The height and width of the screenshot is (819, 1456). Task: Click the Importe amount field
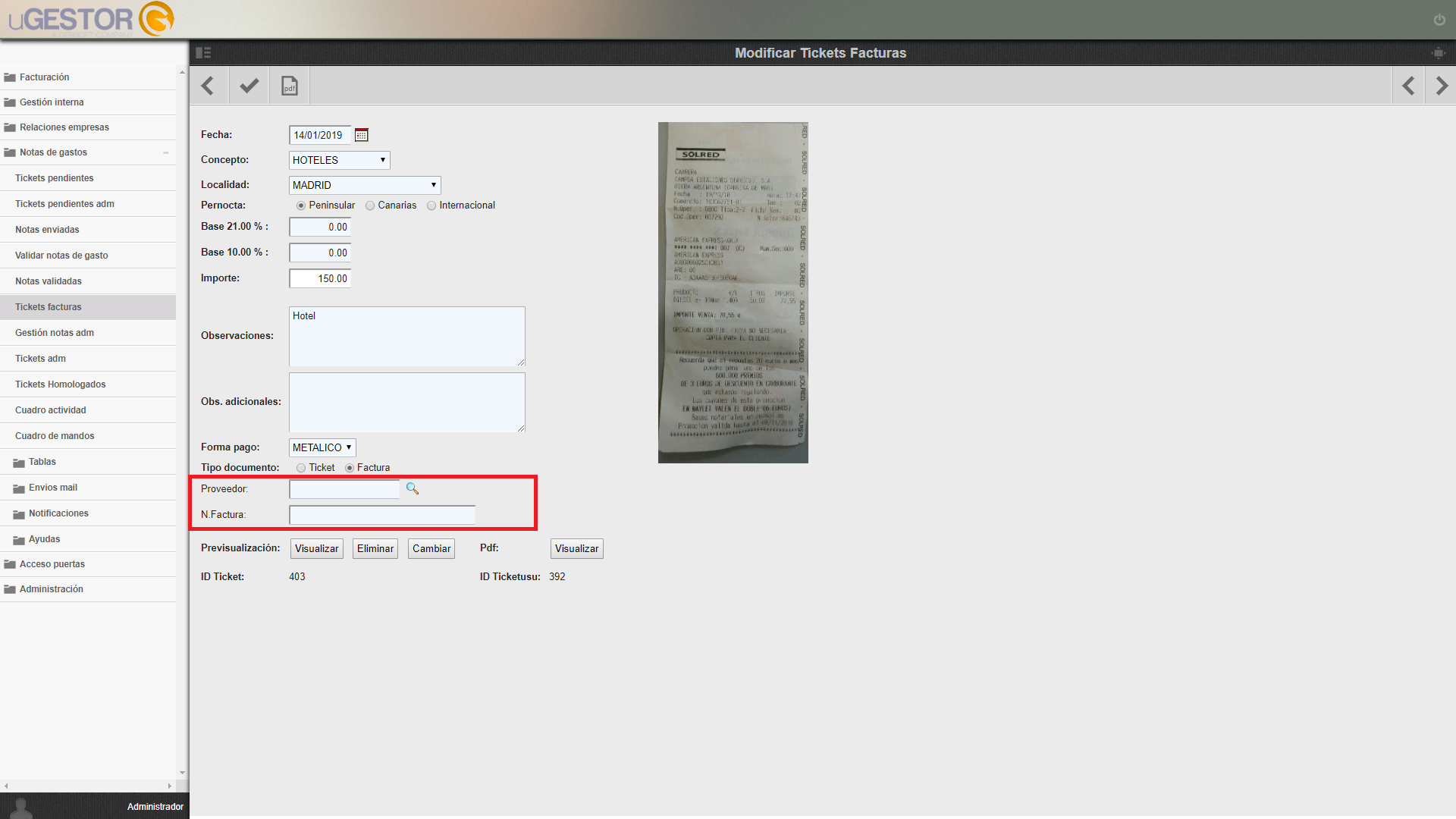coord(320,278)
